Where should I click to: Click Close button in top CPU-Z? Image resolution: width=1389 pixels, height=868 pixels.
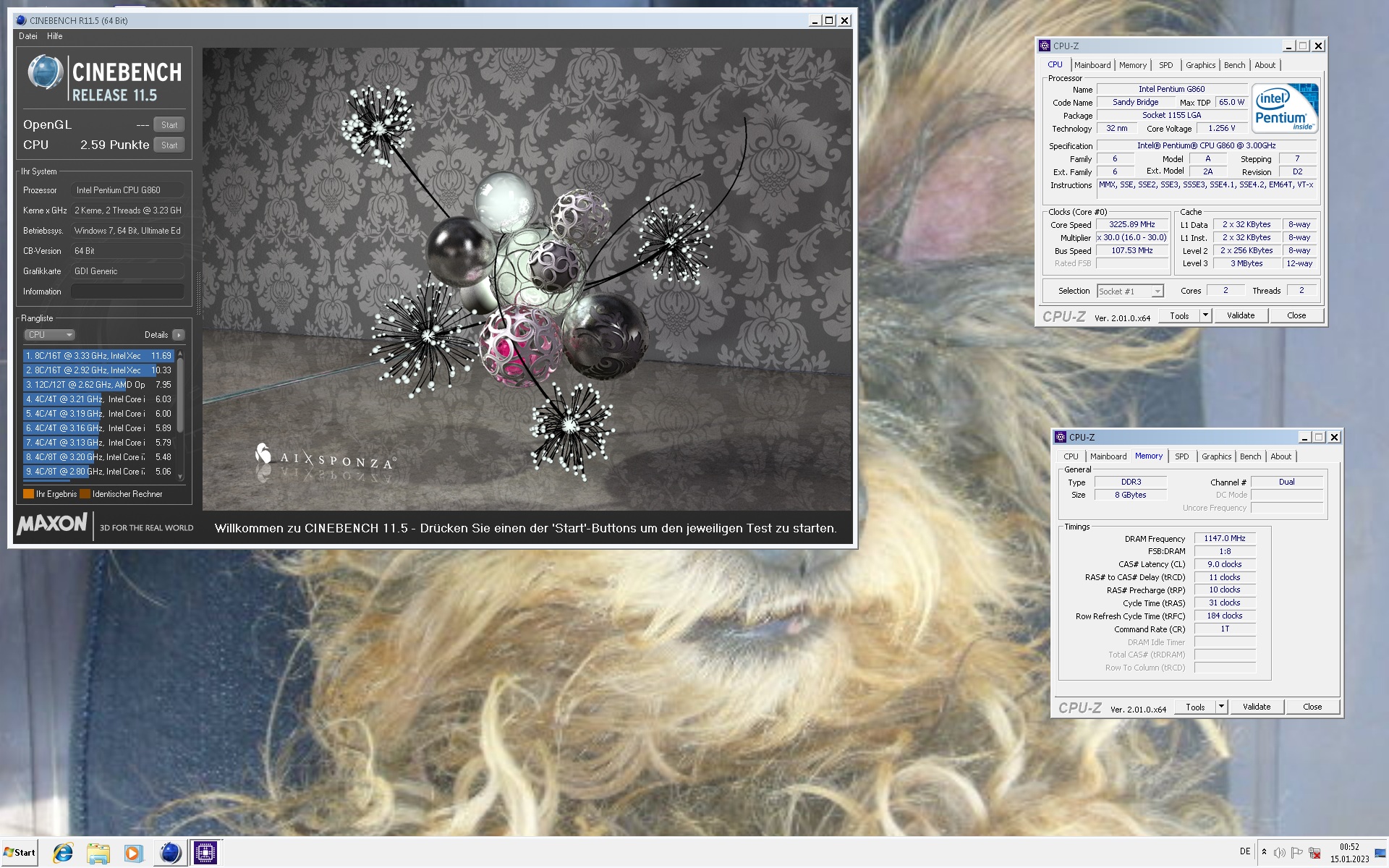coord(1296,316)
